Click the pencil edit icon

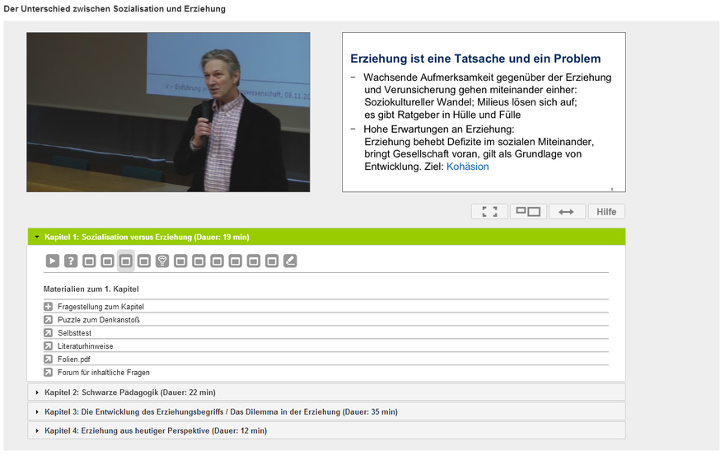point(290,261)
